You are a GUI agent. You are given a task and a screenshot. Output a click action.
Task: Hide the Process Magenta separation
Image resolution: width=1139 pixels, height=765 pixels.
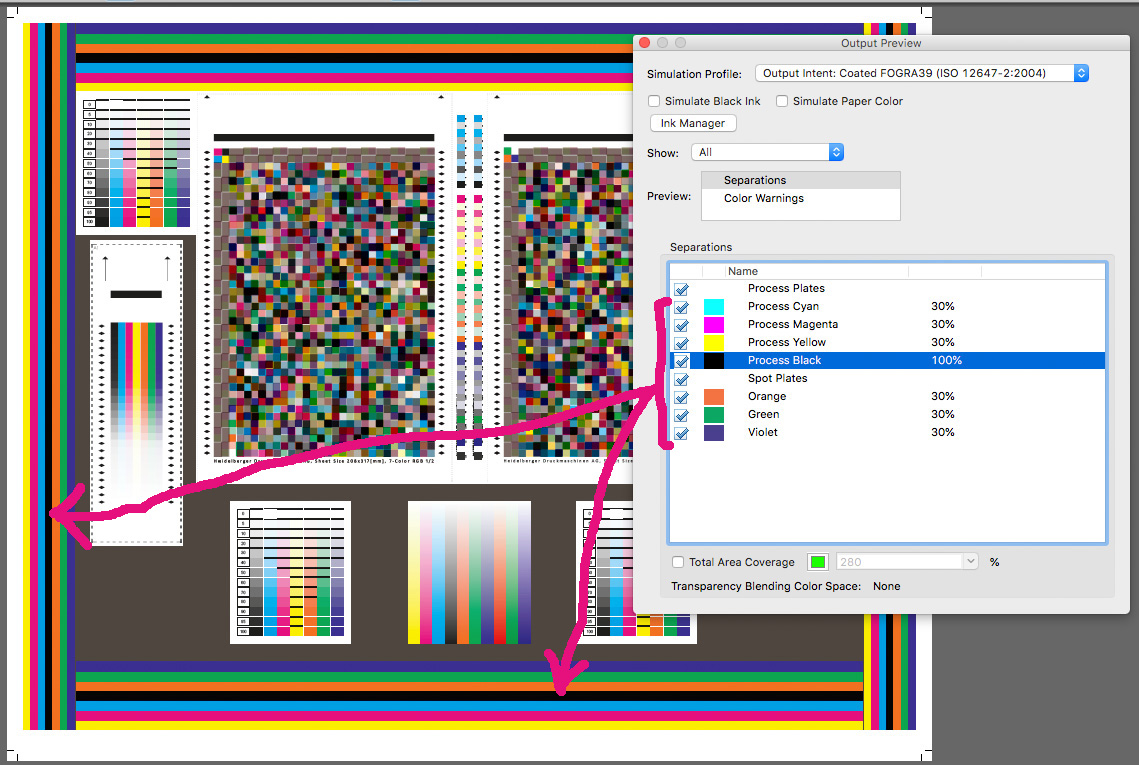681,325
